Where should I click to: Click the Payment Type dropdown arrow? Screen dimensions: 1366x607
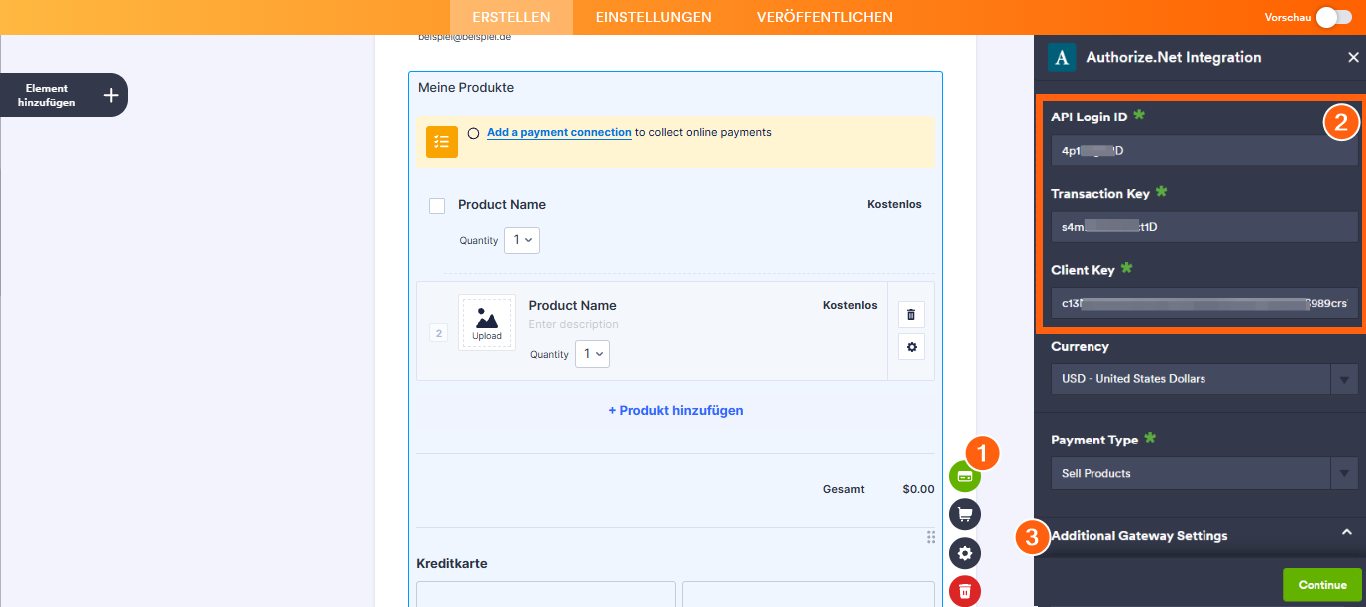[x=1344, y=473]
